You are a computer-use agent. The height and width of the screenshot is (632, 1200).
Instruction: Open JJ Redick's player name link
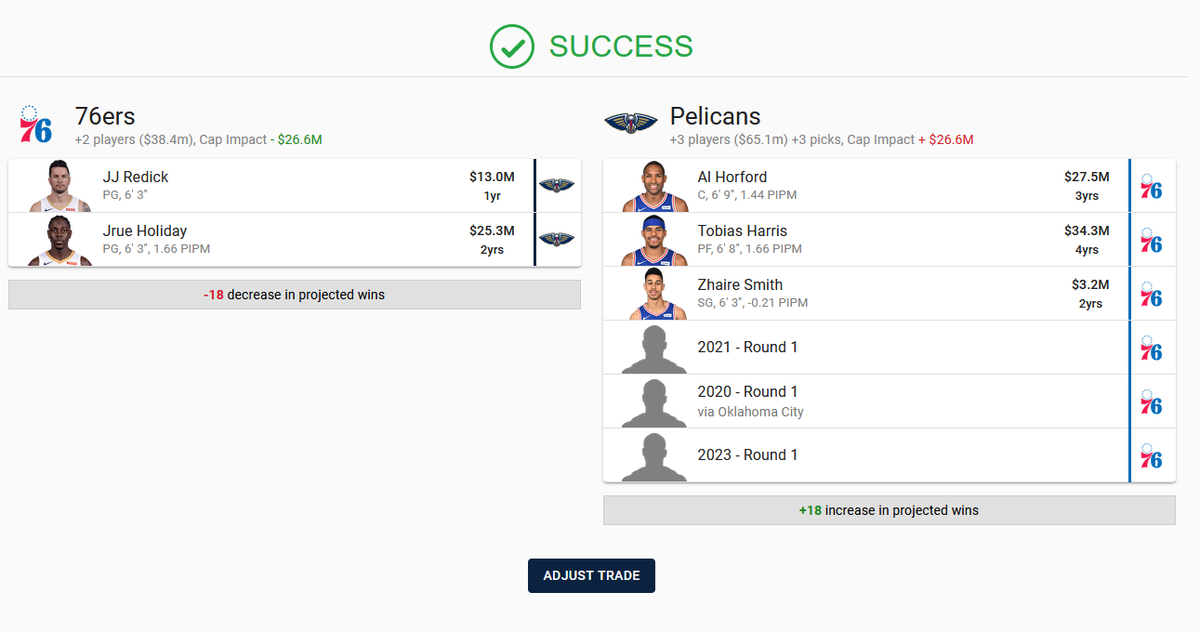(136, 177)
